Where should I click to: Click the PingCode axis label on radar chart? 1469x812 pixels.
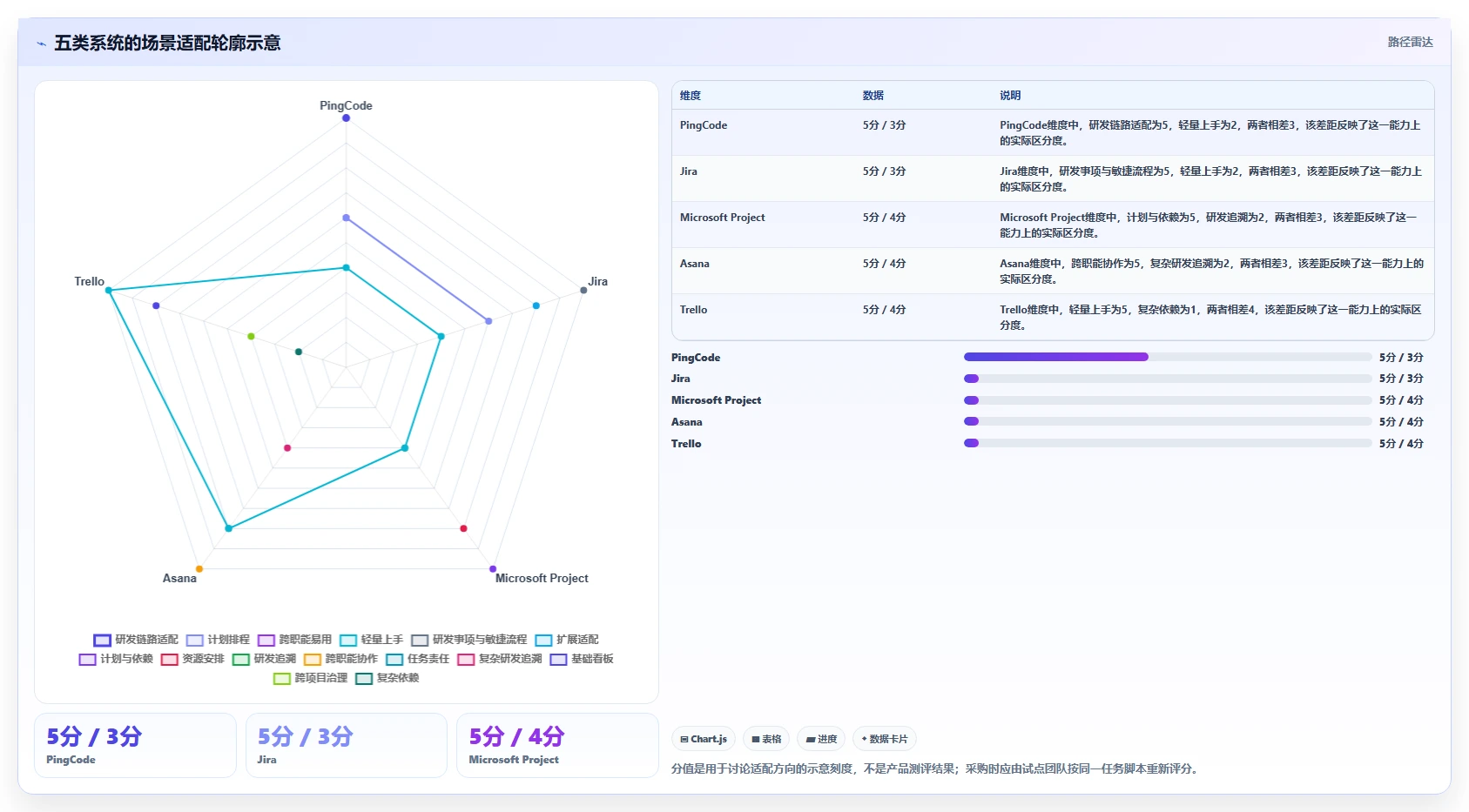click(x=346, y=105)
